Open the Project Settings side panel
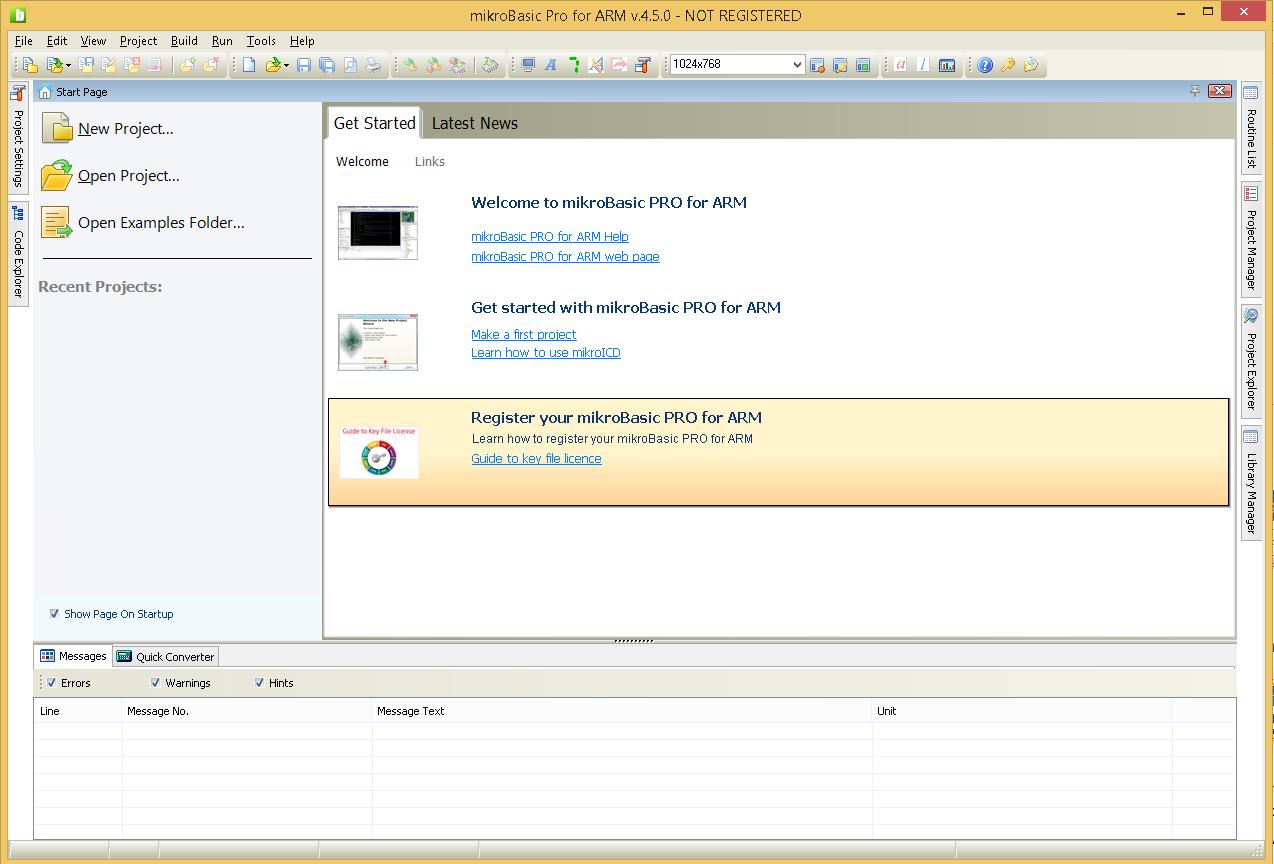The image size is (1274, 864). 18,137
